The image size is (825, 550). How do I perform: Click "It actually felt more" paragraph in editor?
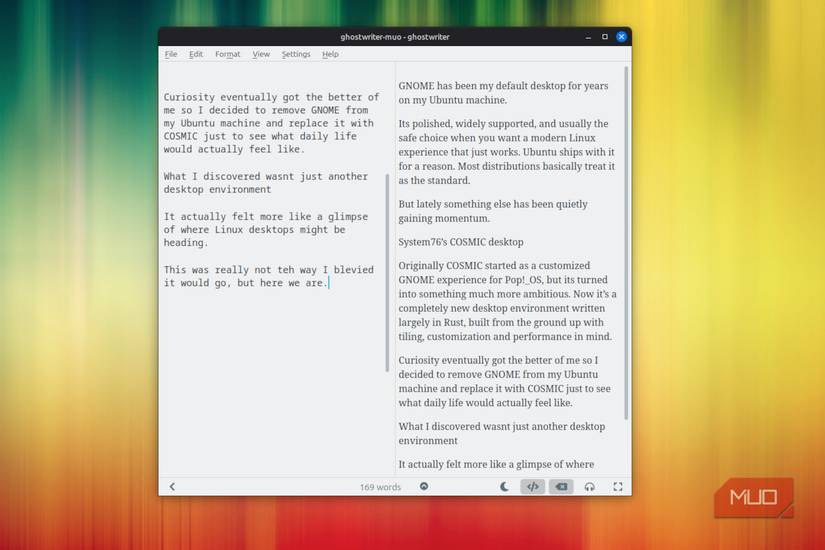[x=265, y=229]
